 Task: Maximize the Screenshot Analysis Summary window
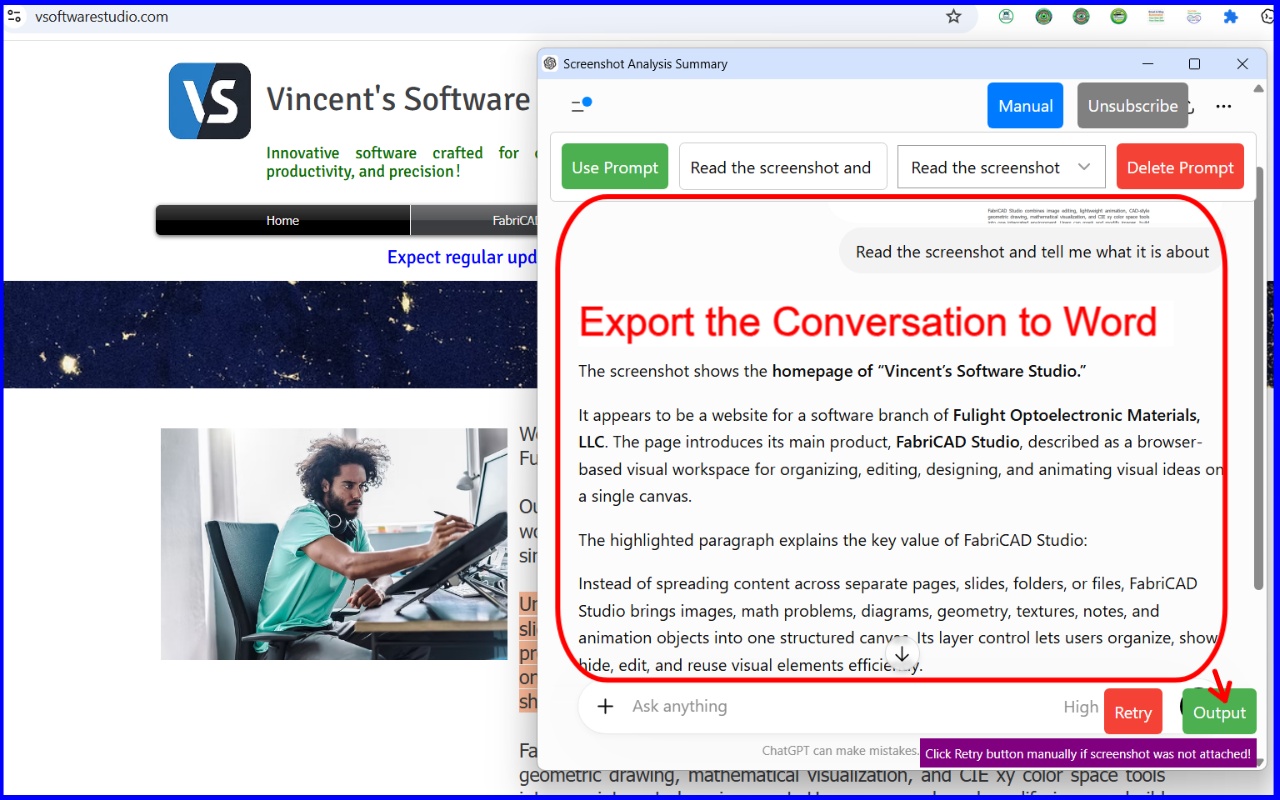tap(1194, 64)
